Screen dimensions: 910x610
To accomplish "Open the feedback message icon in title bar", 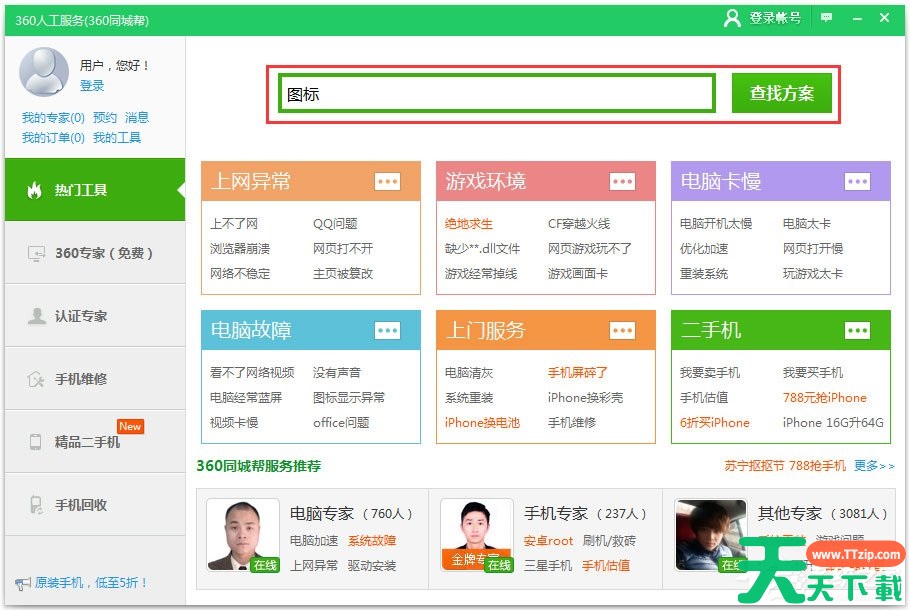I will (826, 18).
